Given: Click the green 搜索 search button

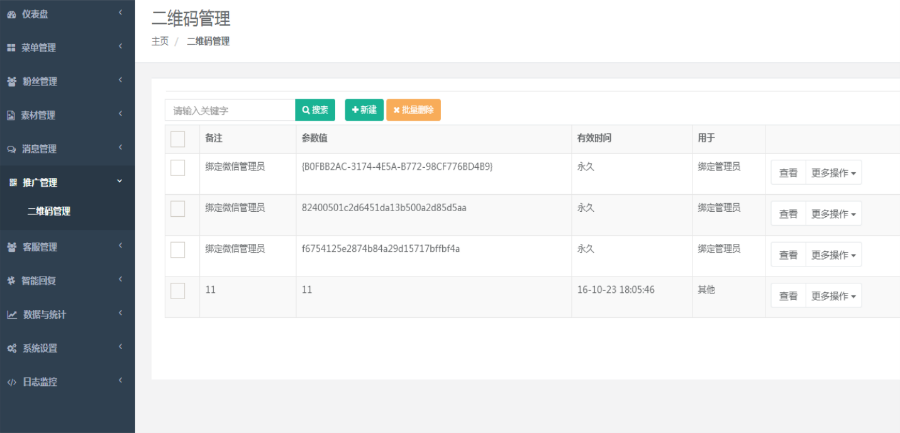Looking at the screenshot, I should point(315,110).
